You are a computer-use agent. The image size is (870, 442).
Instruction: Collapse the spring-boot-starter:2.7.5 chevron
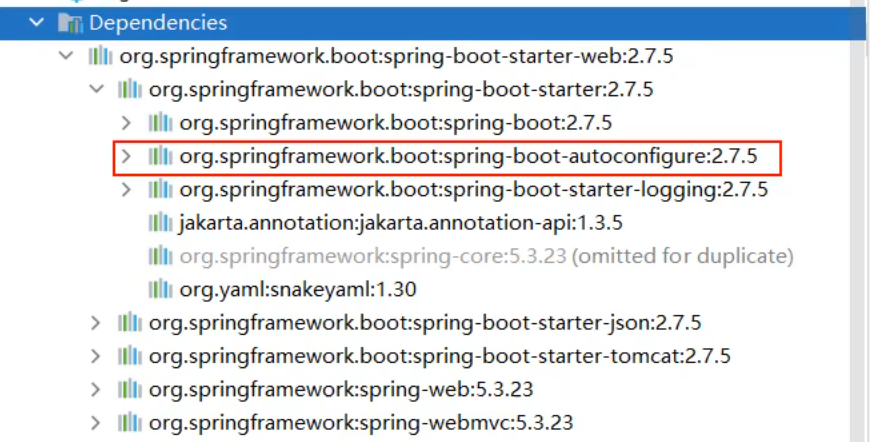(x=96, y=89)
